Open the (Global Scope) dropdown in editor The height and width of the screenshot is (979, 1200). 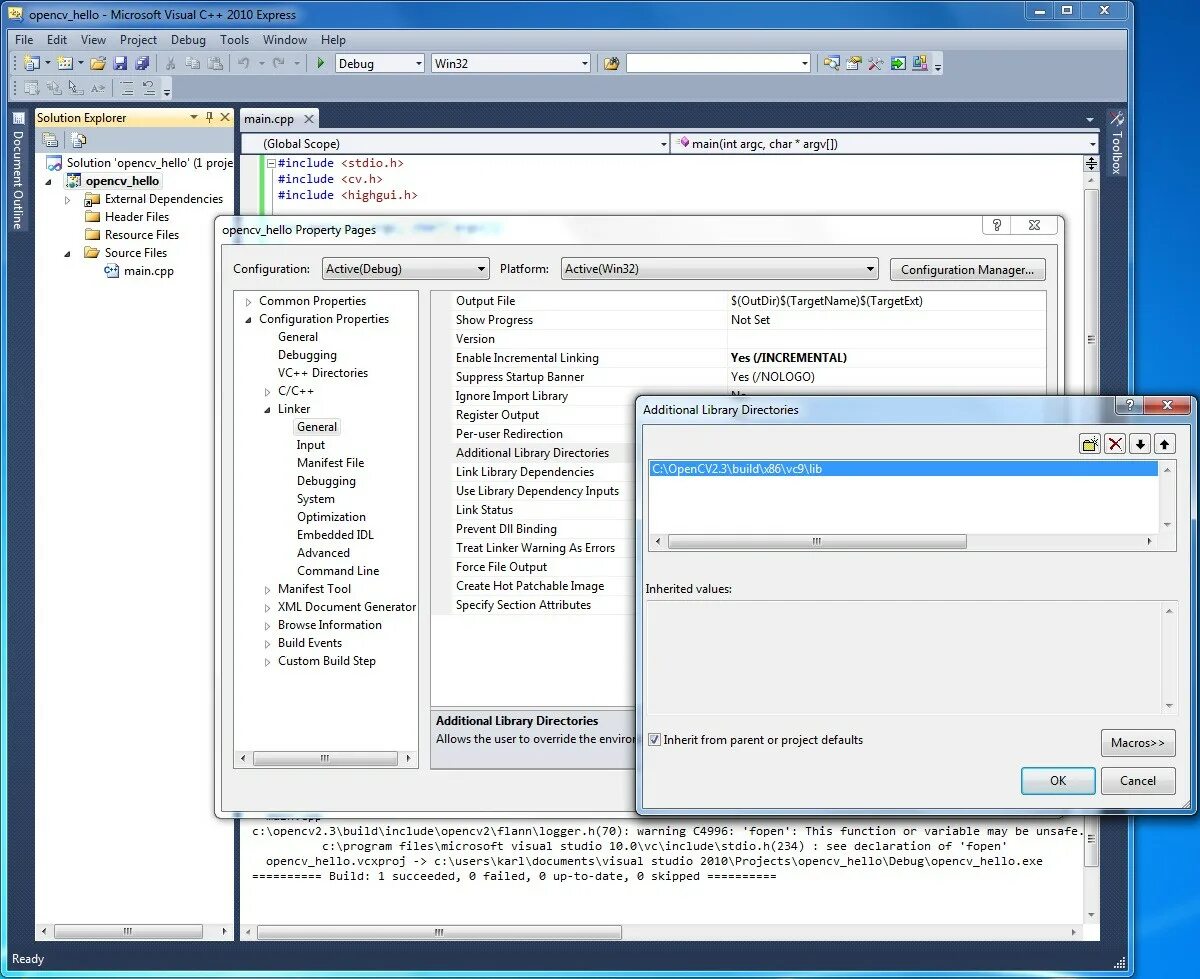coord(455,144)
